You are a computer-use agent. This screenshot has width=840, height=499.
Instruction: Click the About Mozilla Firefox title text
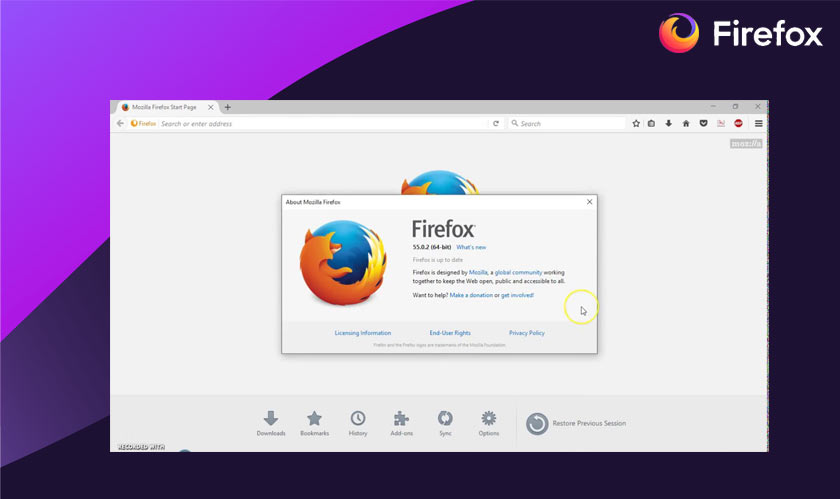pos(313,202)
